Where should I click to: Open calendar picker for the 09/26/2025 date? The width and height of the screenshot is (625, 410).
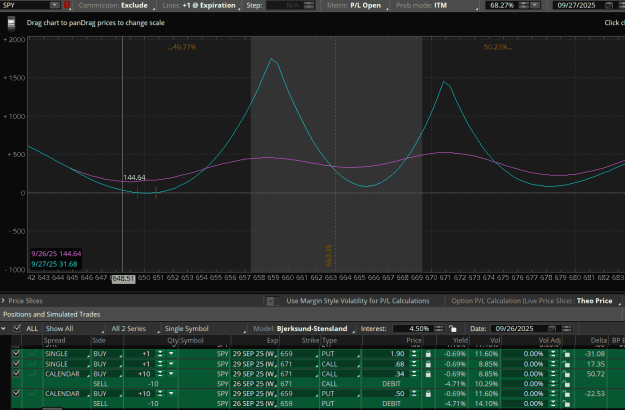552,329
